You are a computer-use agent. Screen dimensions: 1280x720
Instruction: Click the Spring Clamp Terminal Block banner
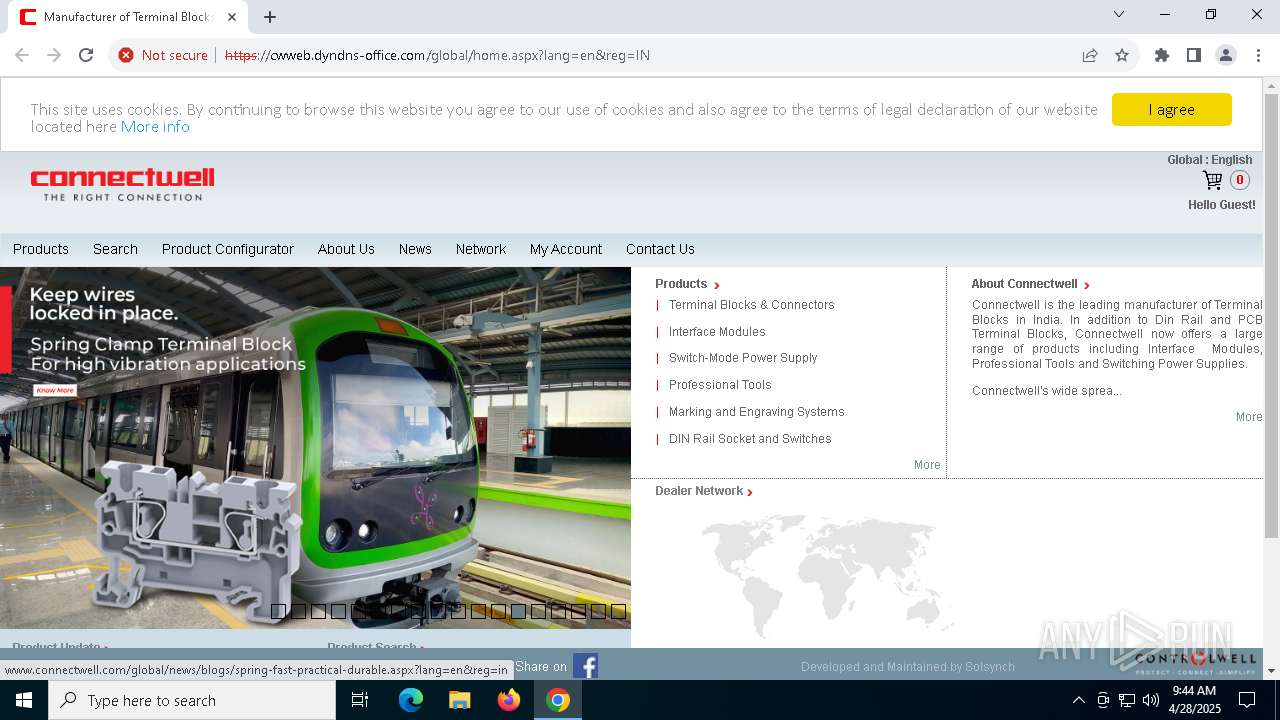coord(315,448)
